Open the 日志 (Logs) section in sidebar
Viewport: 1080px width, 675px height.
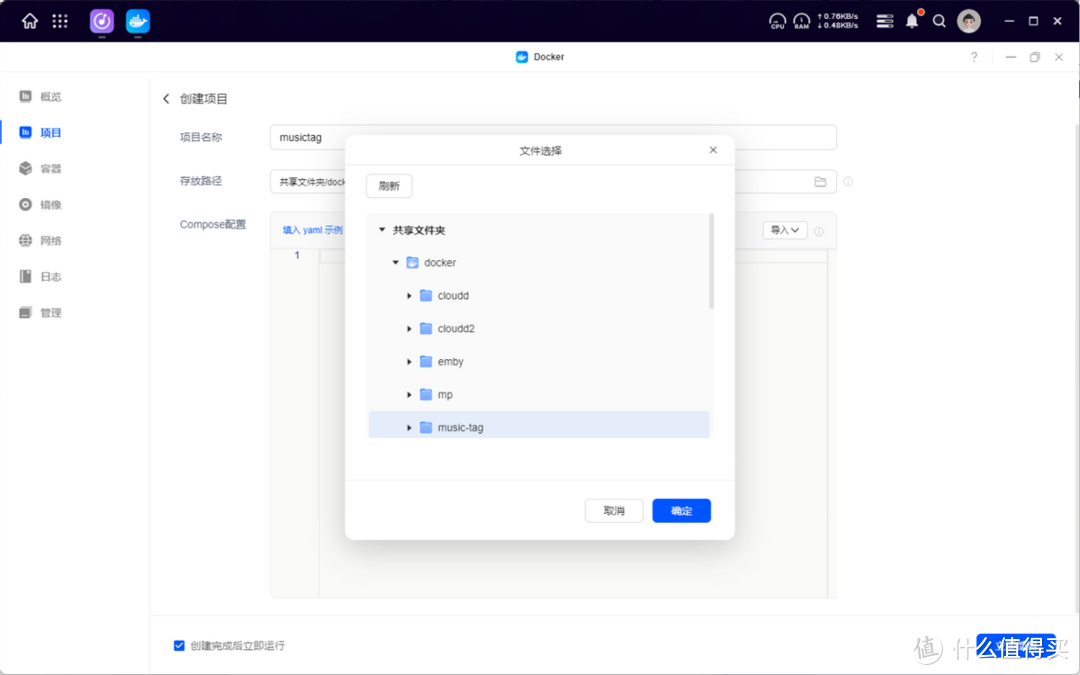point(49,276)
